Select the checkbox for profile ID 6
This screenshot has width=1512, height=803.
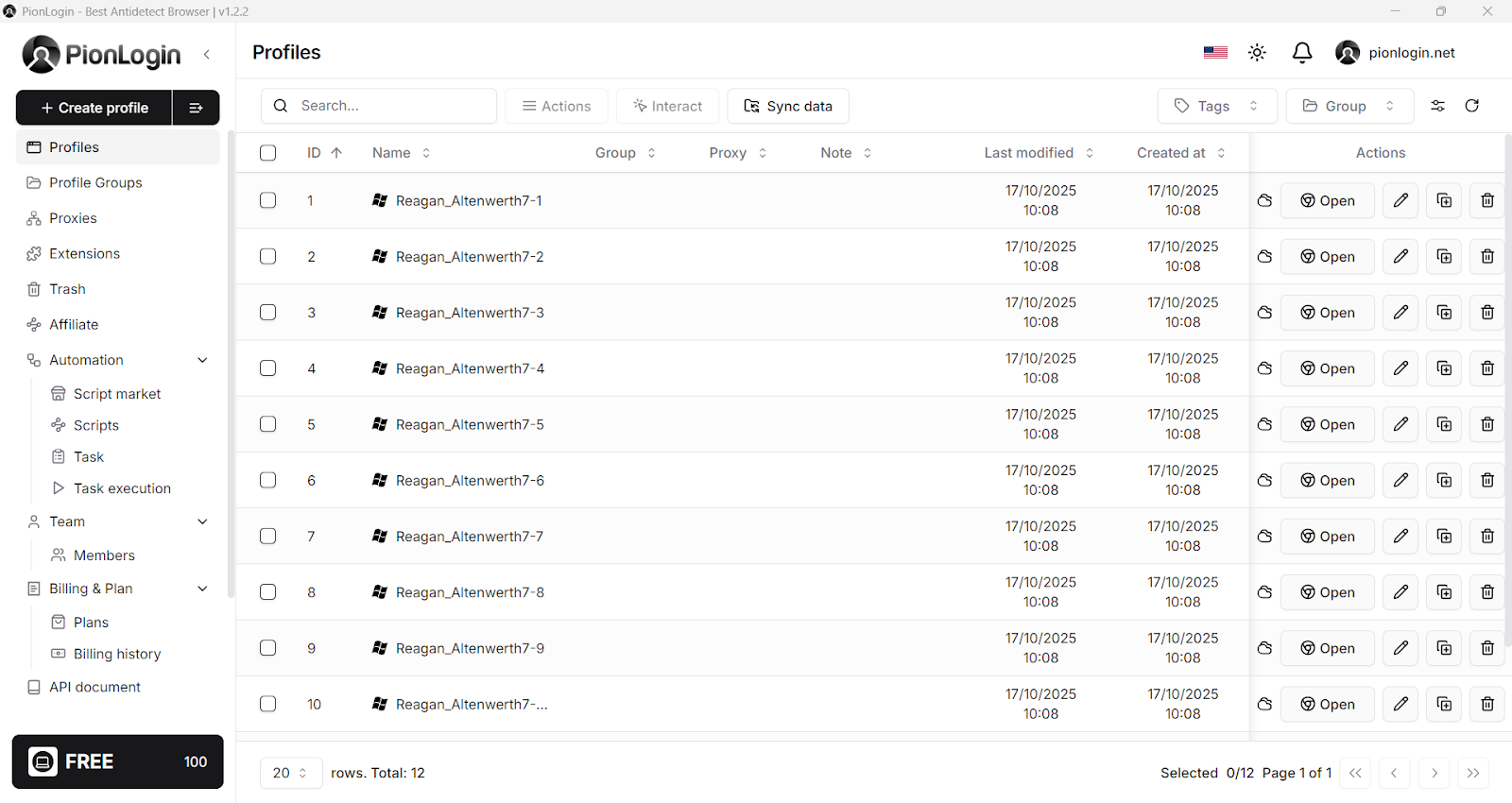pos(268,481)
